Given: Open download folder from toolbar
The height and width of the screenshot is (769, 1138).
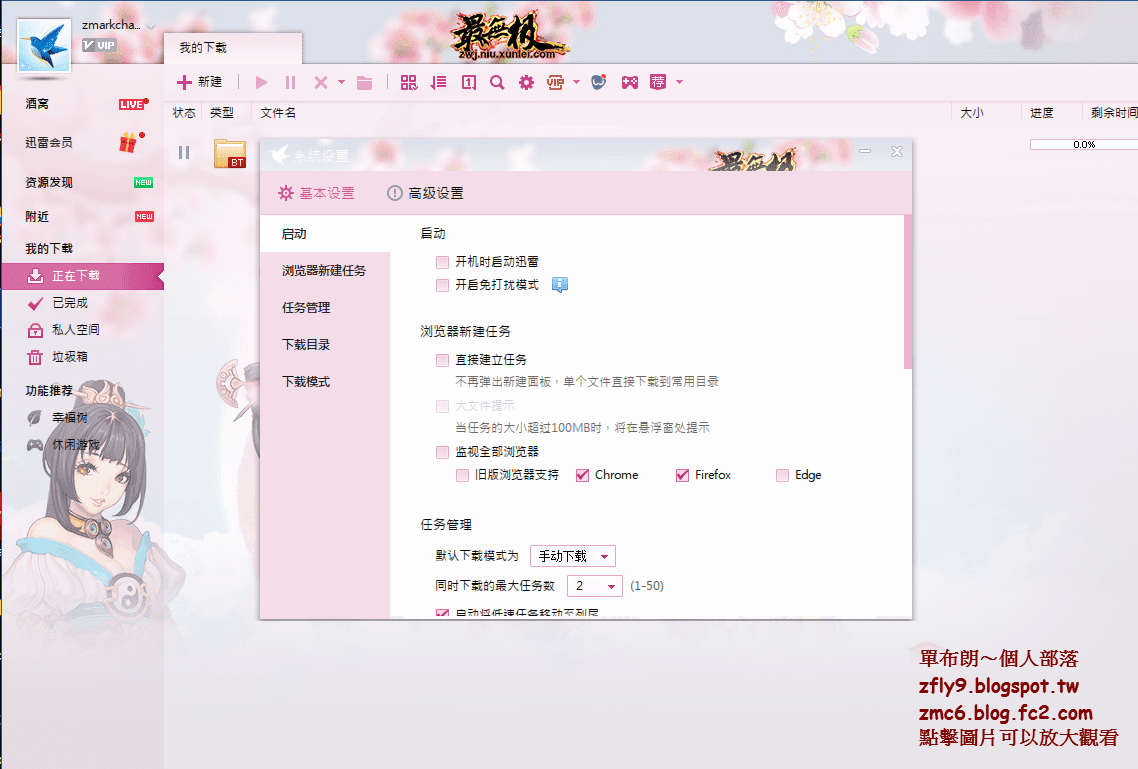Looking at the screenshot, I should 364,83.
